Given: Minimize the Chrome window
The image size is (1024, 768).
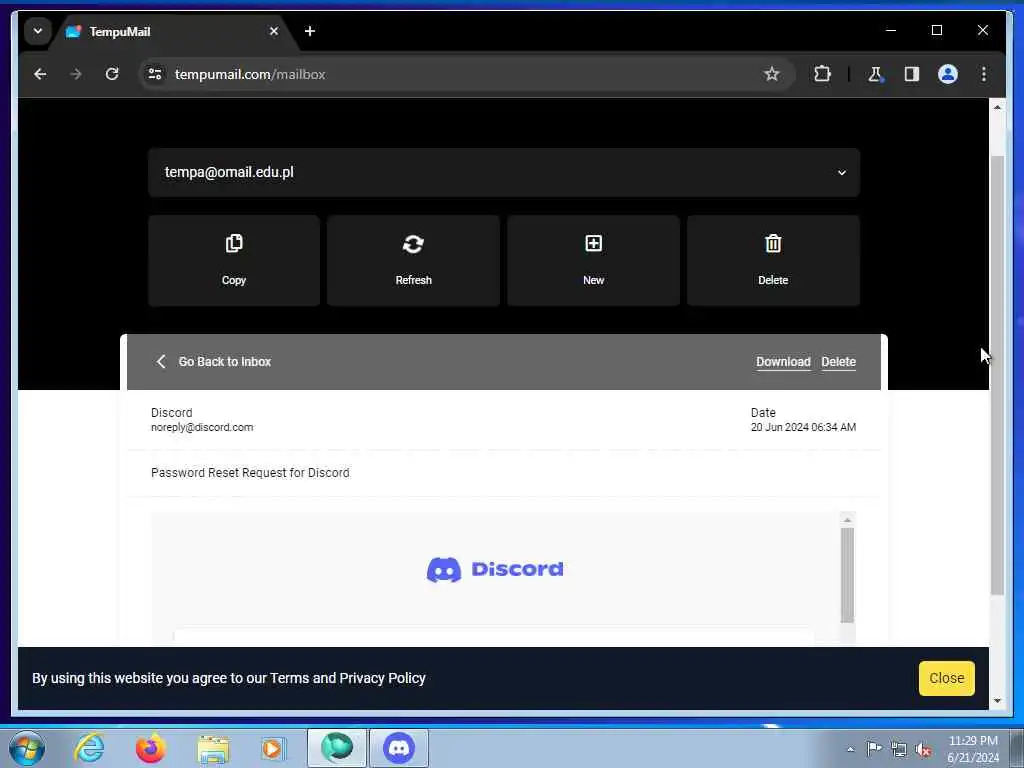Looking at the screenshot, I should (891, 31).
